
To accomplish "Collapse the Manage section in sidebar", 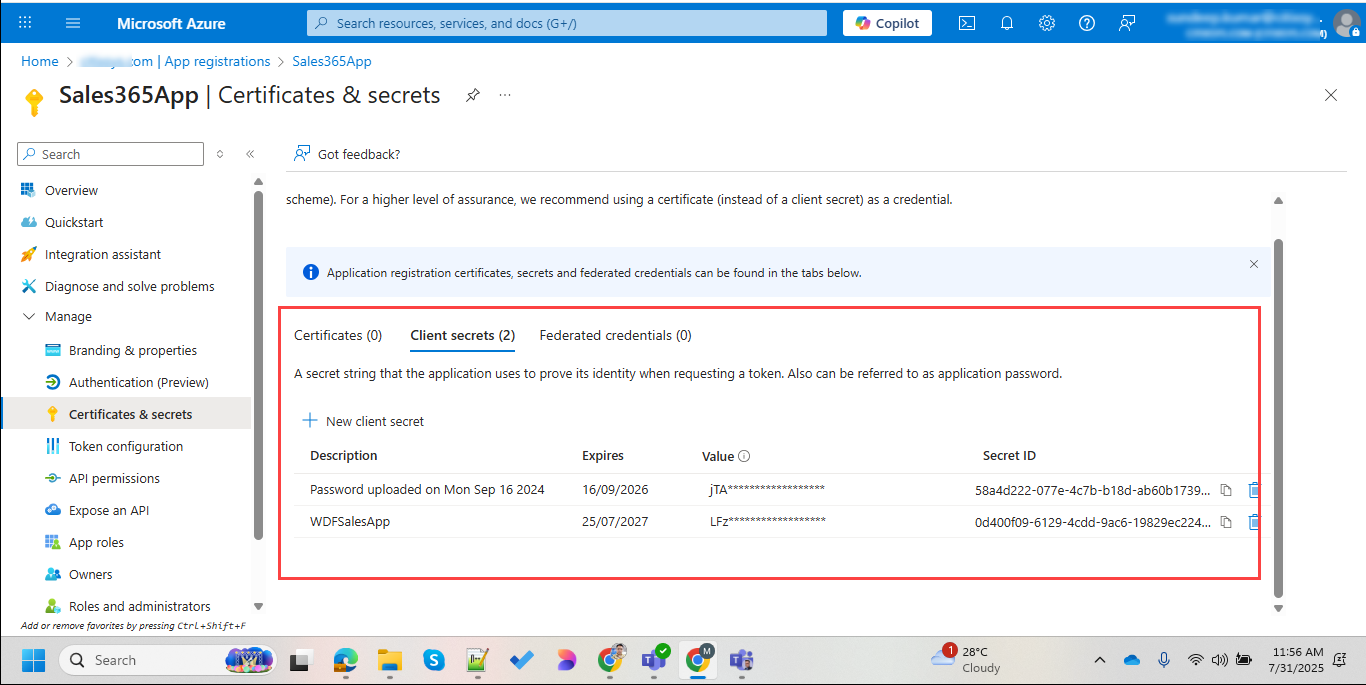I will pos(28,317).
